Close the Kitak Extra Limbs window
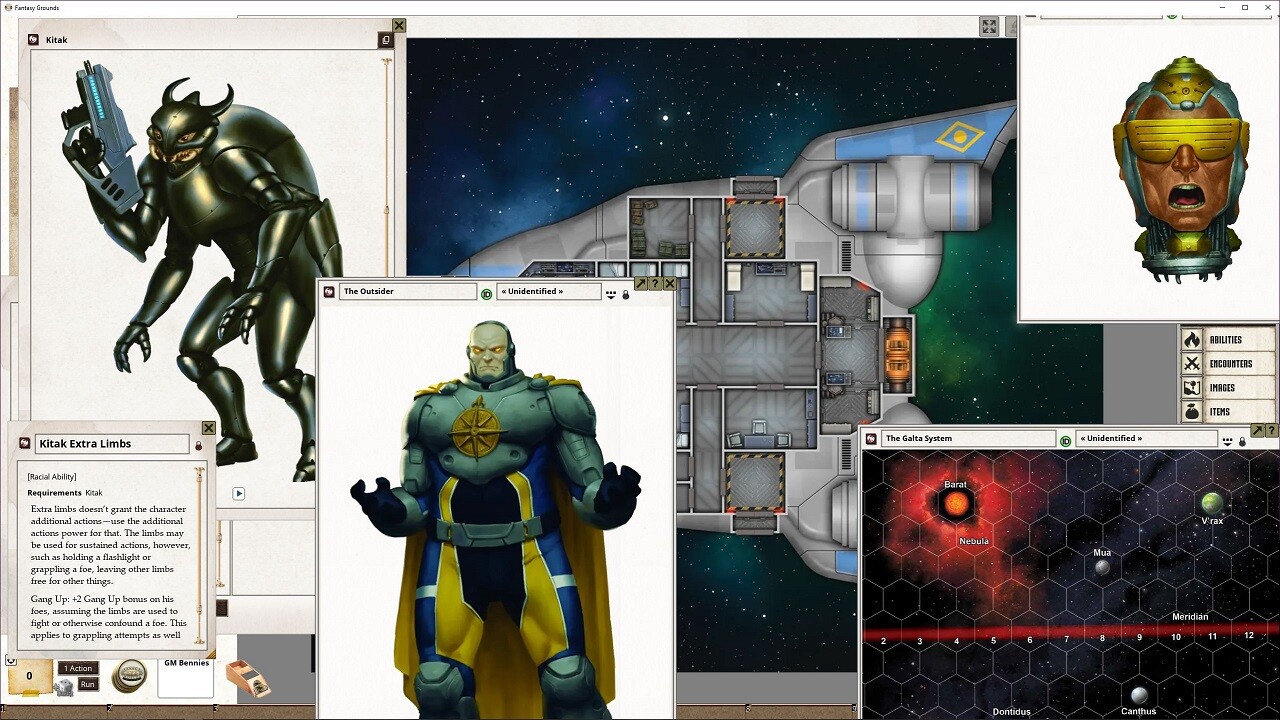 point(208,428)
